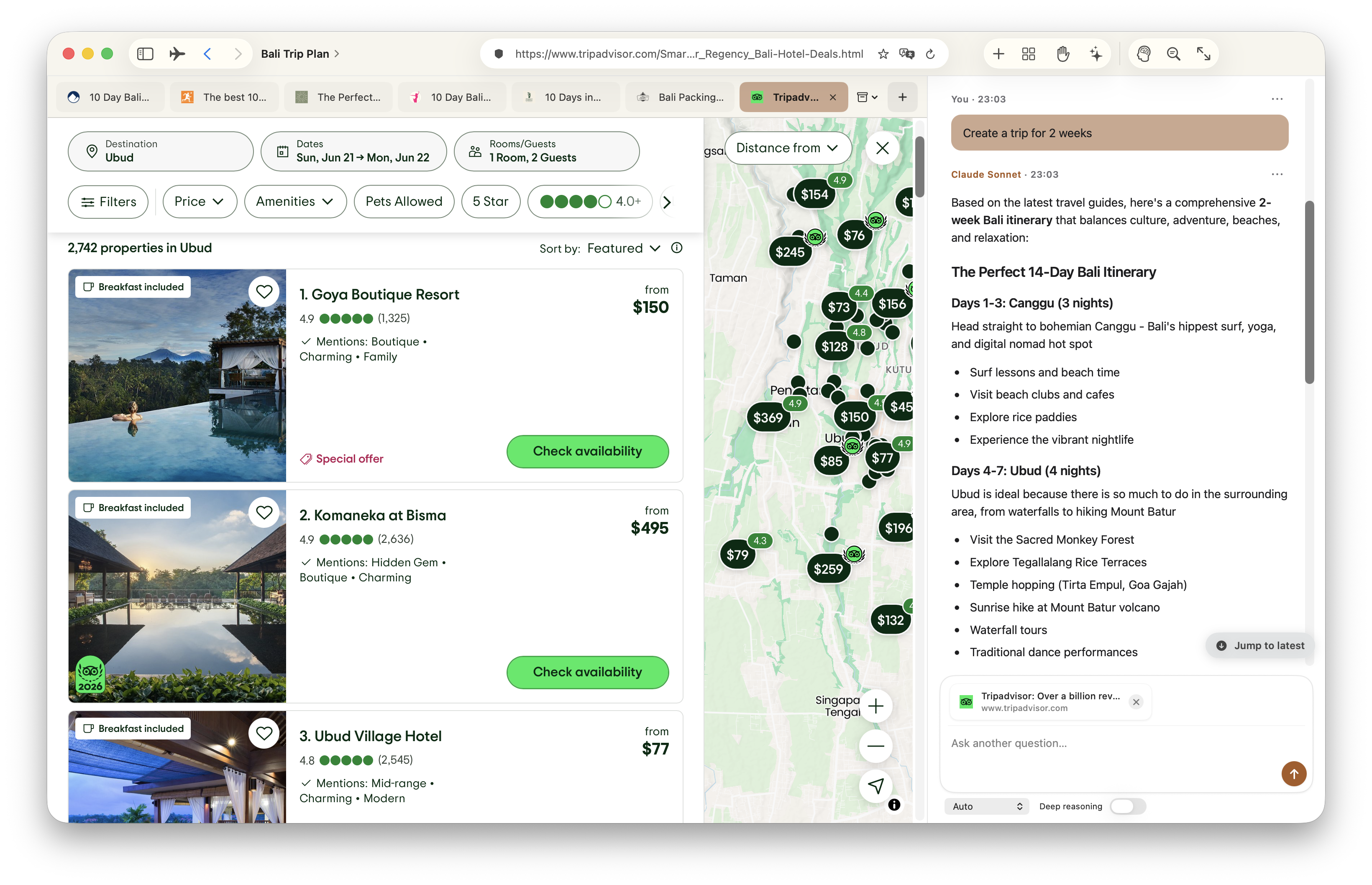This screenshot has width=1372, height=885.
Task: Zoom out on the map
Action: click(876, 746)
